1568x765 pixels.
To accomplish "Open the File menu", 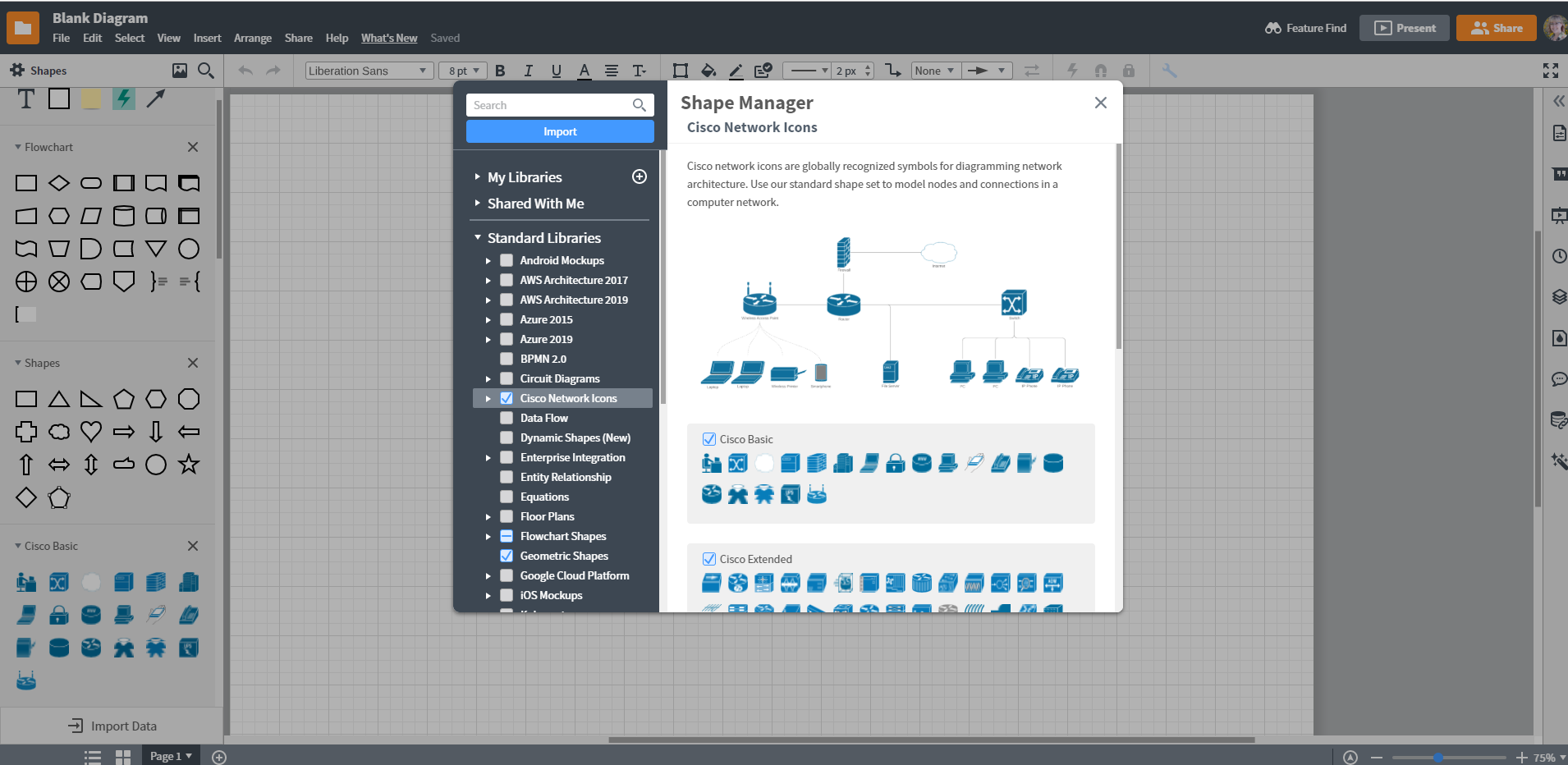I will pos(61,38).
